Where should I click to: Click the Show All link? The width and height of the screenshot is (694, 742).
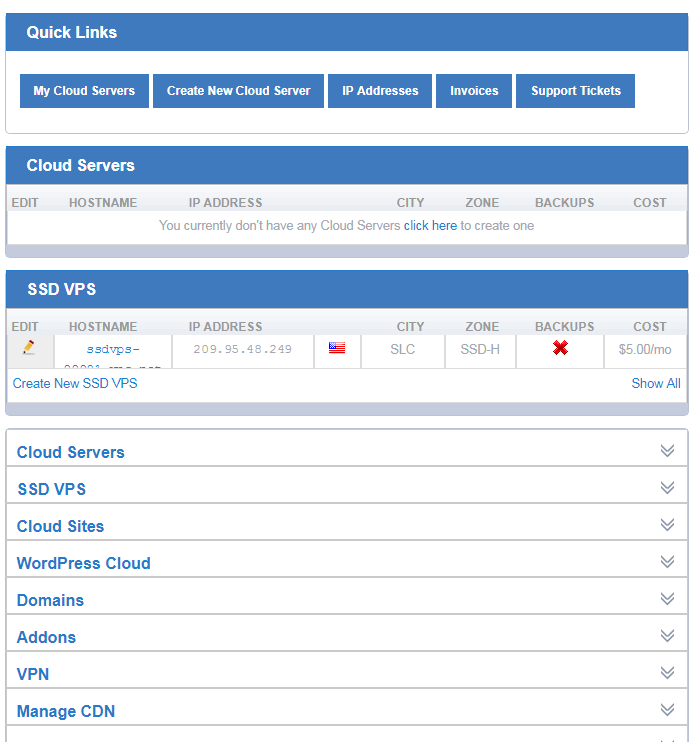pos(656,383)
